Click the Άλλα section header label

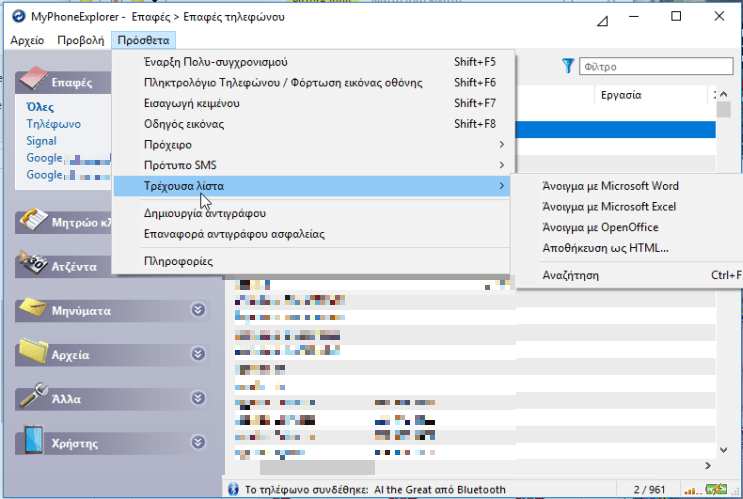pyautogui.click(x=66, y=399)
